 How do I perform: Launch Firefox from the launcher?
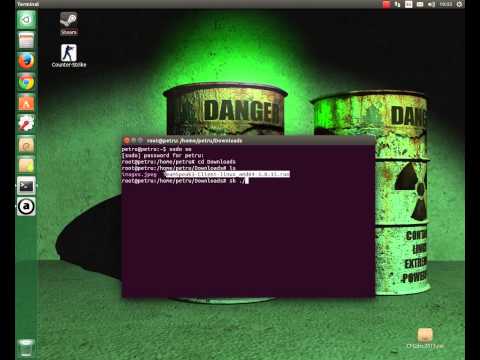[26, 61]
